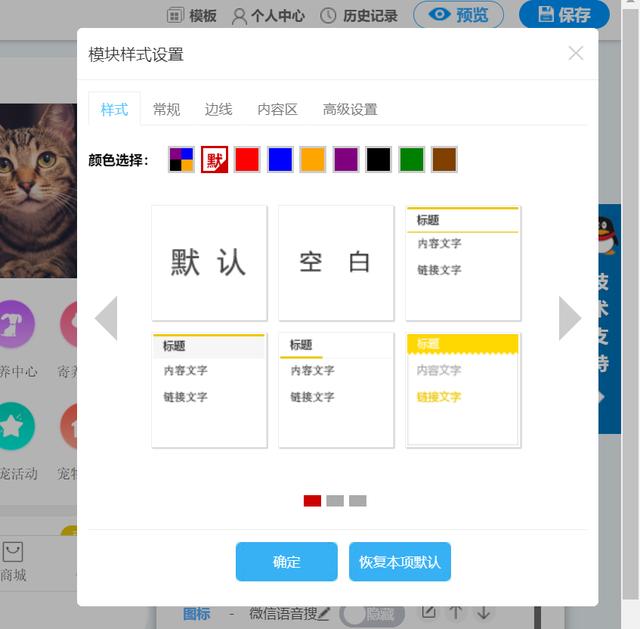Pick the blue color swatch
The height and width of the screenshot is (629, 640).
point(280,159)
